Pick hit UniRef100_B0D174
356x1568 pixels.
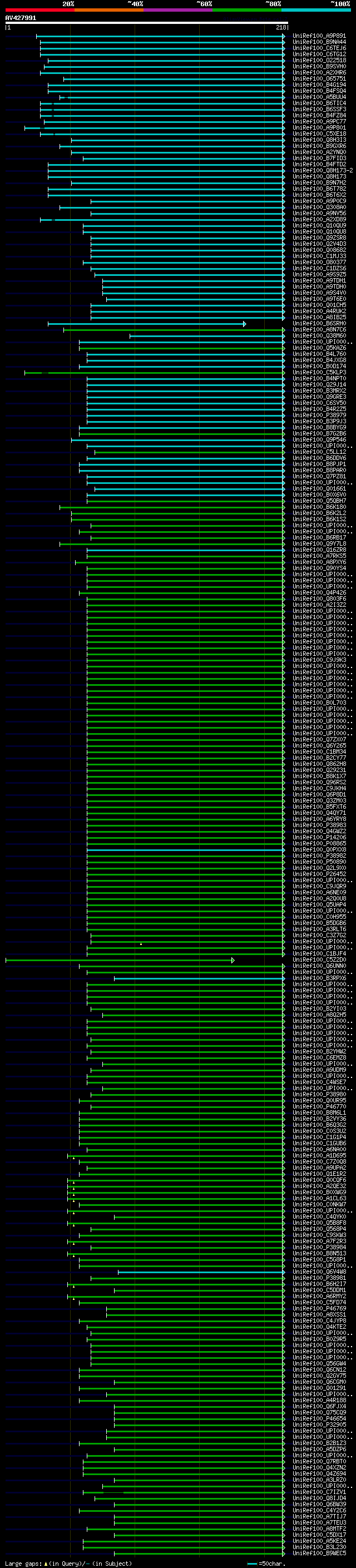point(319,366)
